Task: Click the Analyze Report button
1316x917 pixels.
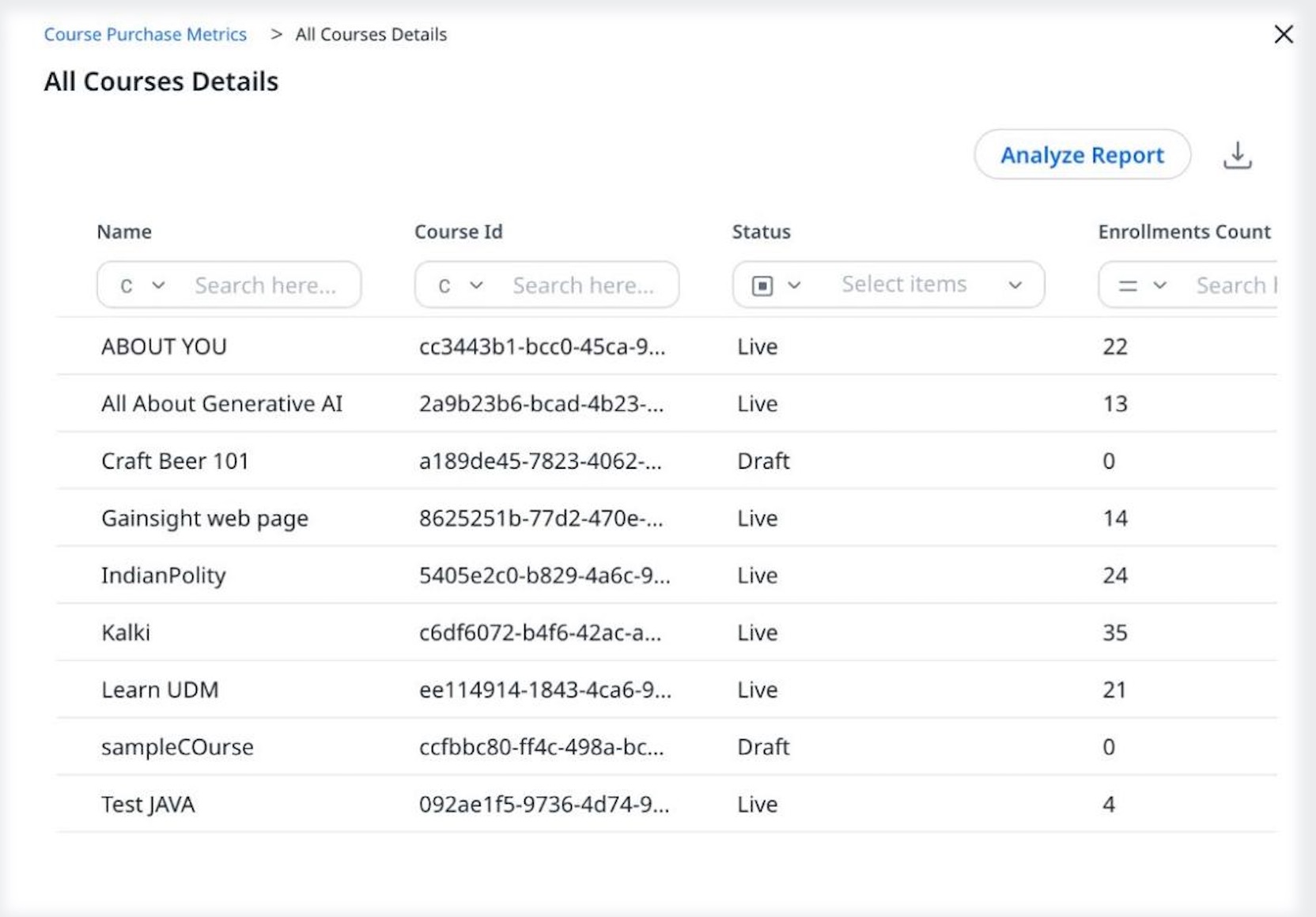Action: [x=1081, y=155]
